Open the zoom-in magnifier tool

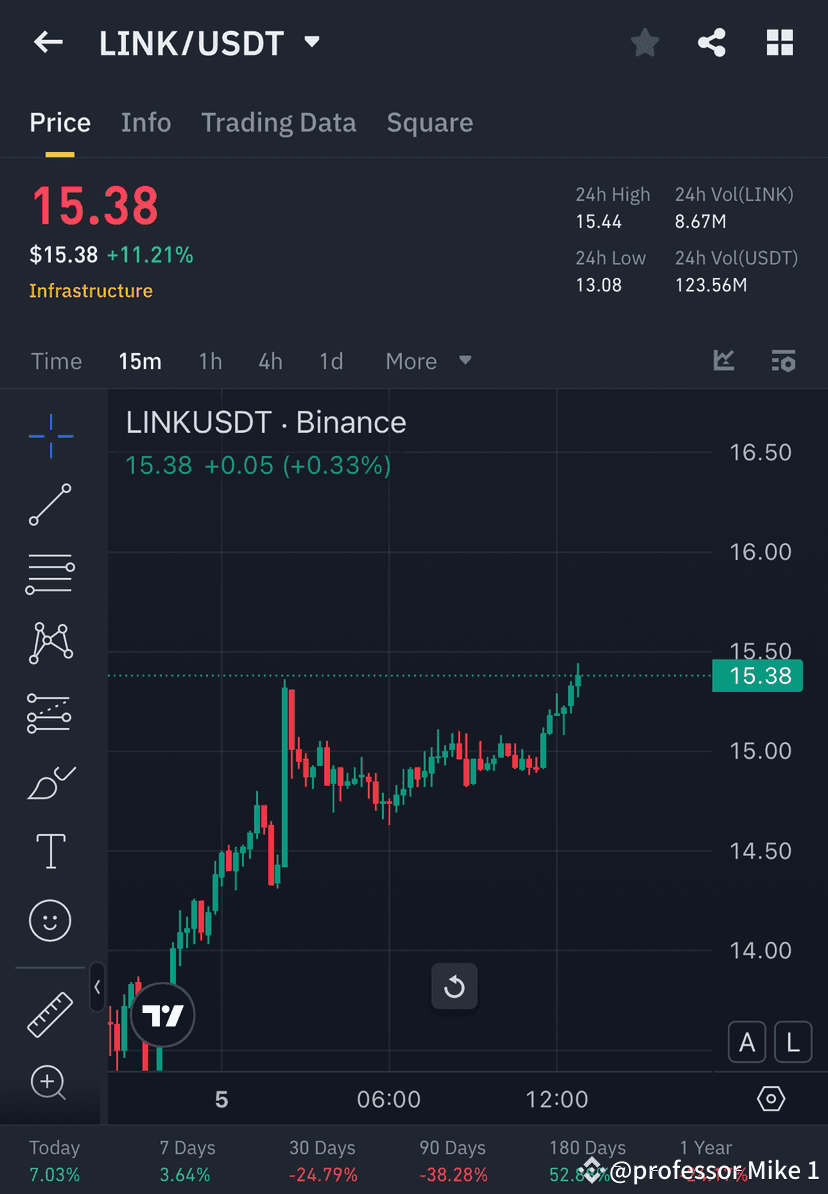click(x=50, y=1083)
